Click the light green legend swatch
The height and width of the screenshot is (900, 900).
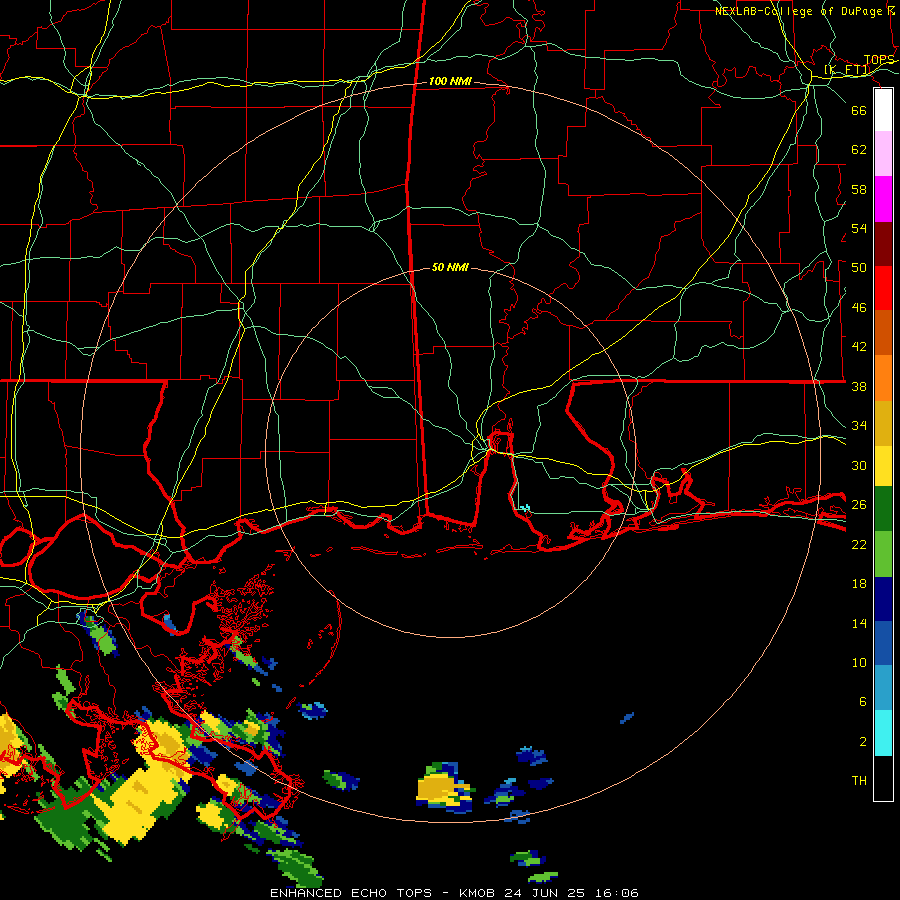coord(883,554)
